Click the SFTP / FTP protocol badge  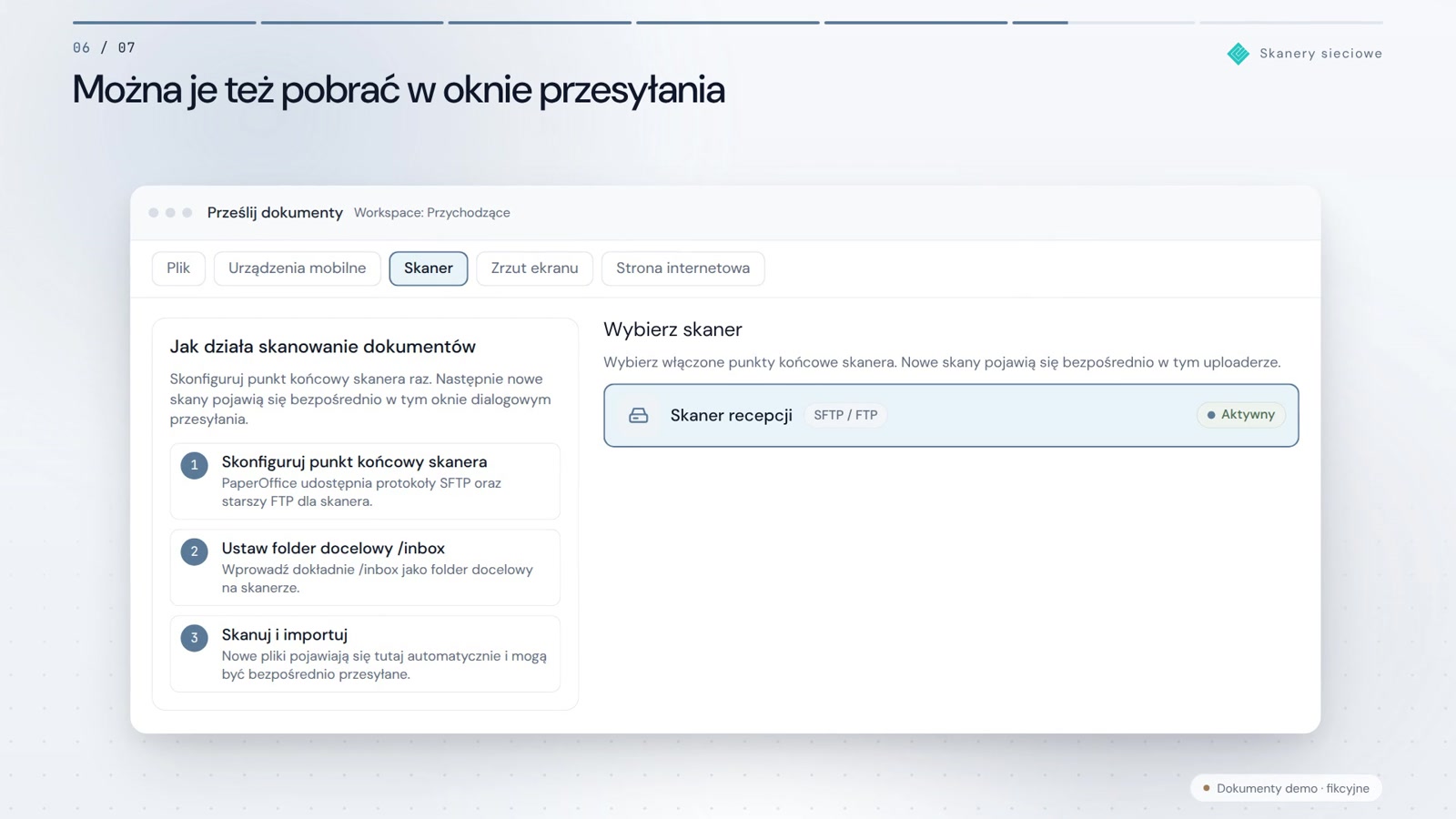[845, 415]
